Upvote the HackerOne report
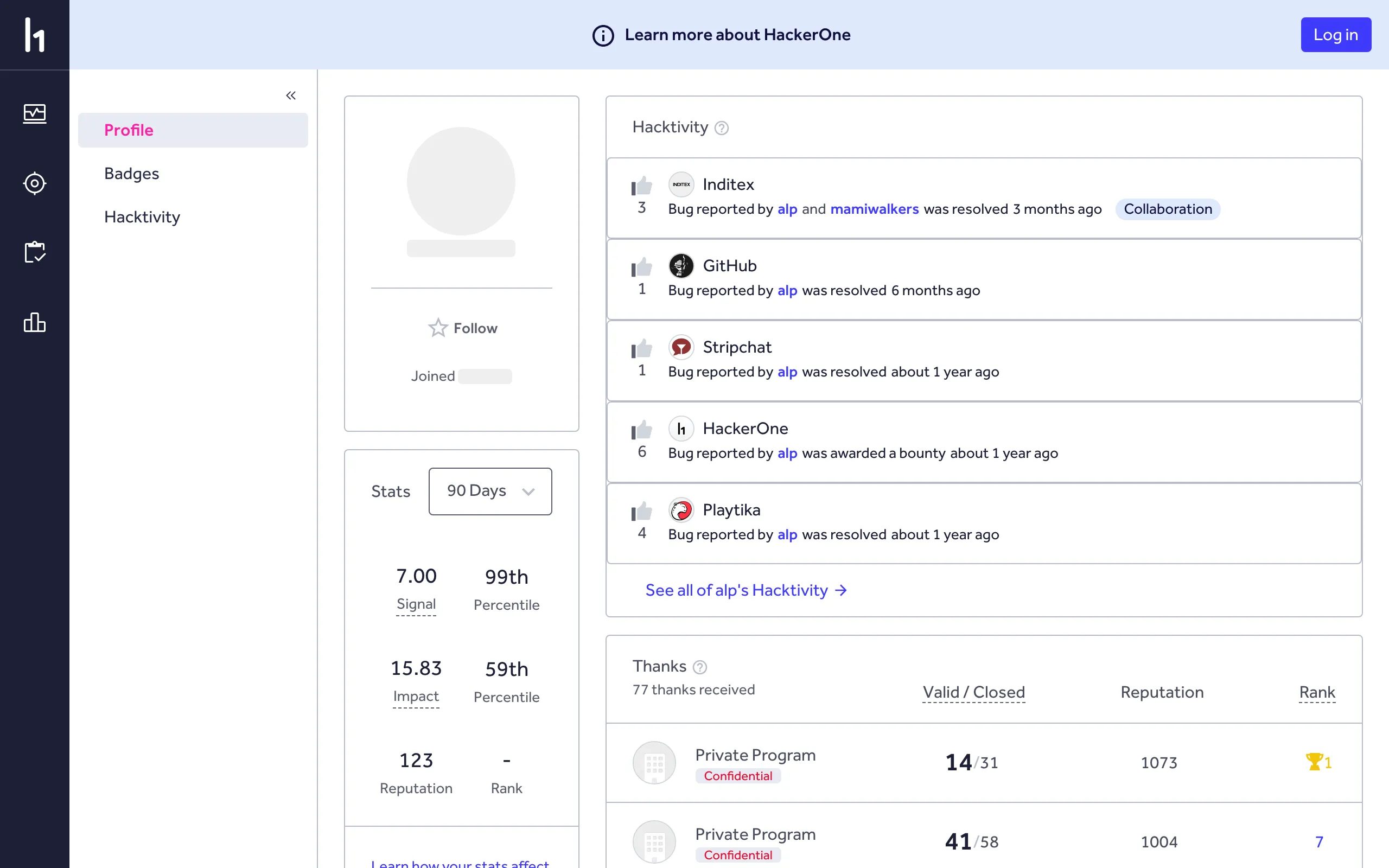Viewport: 1389px width, 868px height. 642,430
